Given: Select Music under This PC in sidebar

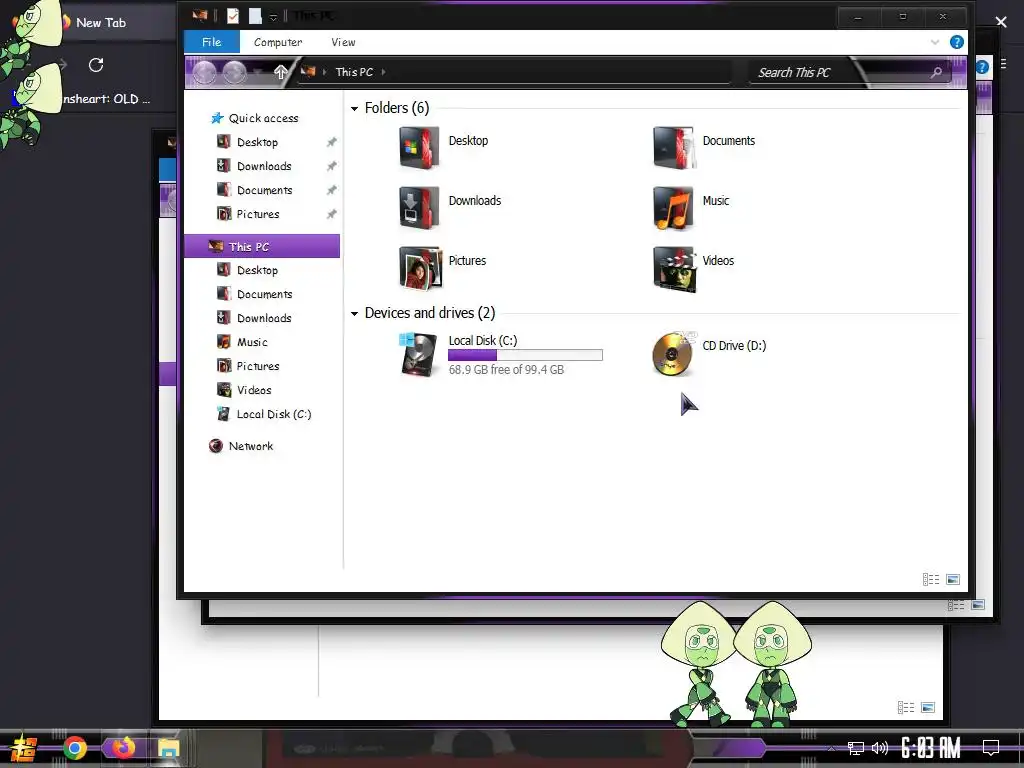Looking at the screenshot, I should [x=252, y=342].
